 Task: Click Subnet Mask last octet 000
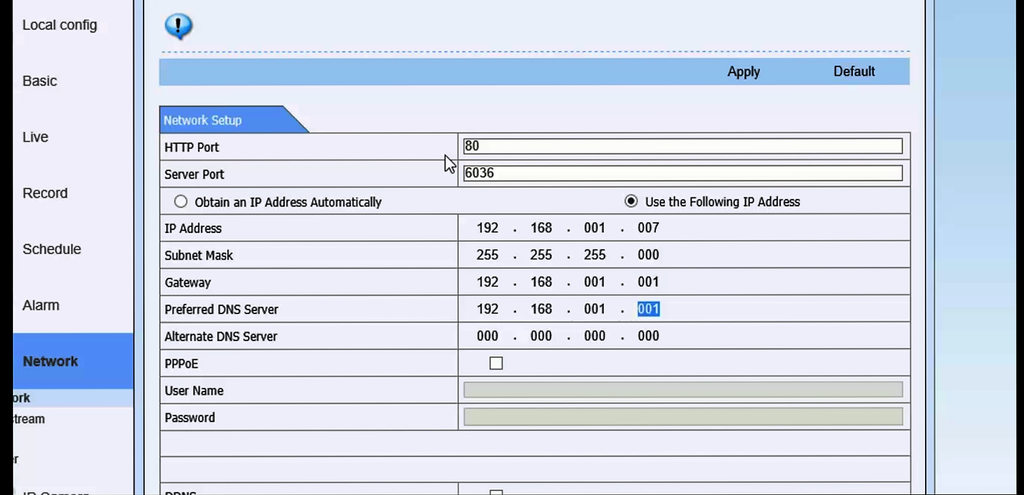coord(648,255)
